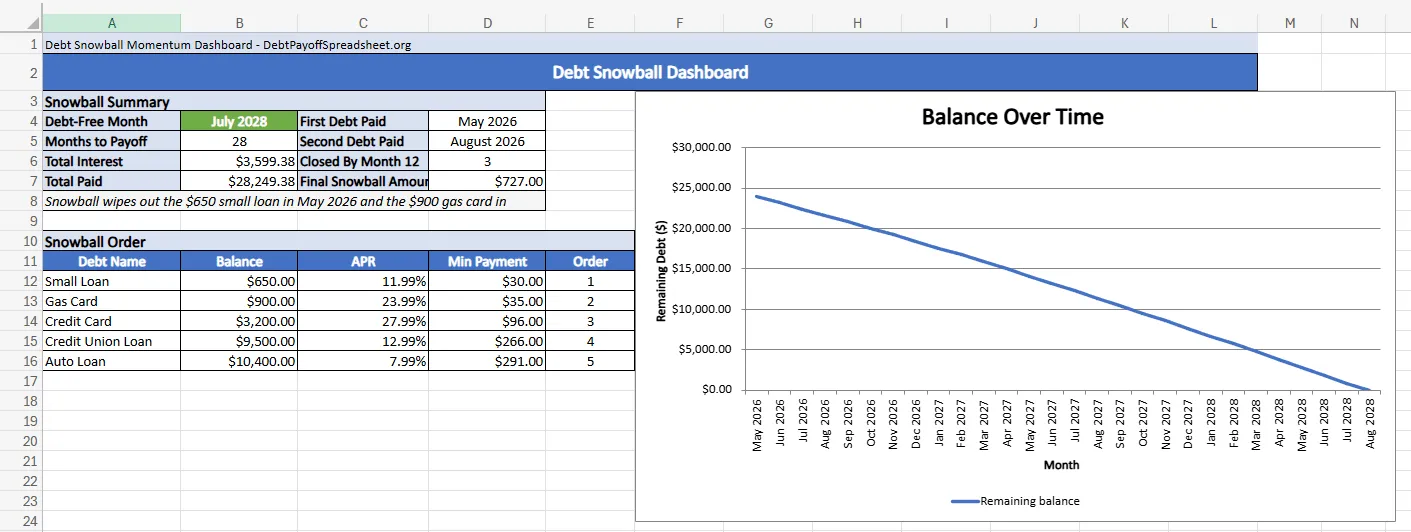1411x532 pixels.
Task: Select the Total Paid value $28,249.38
Action: click(239, 181)
